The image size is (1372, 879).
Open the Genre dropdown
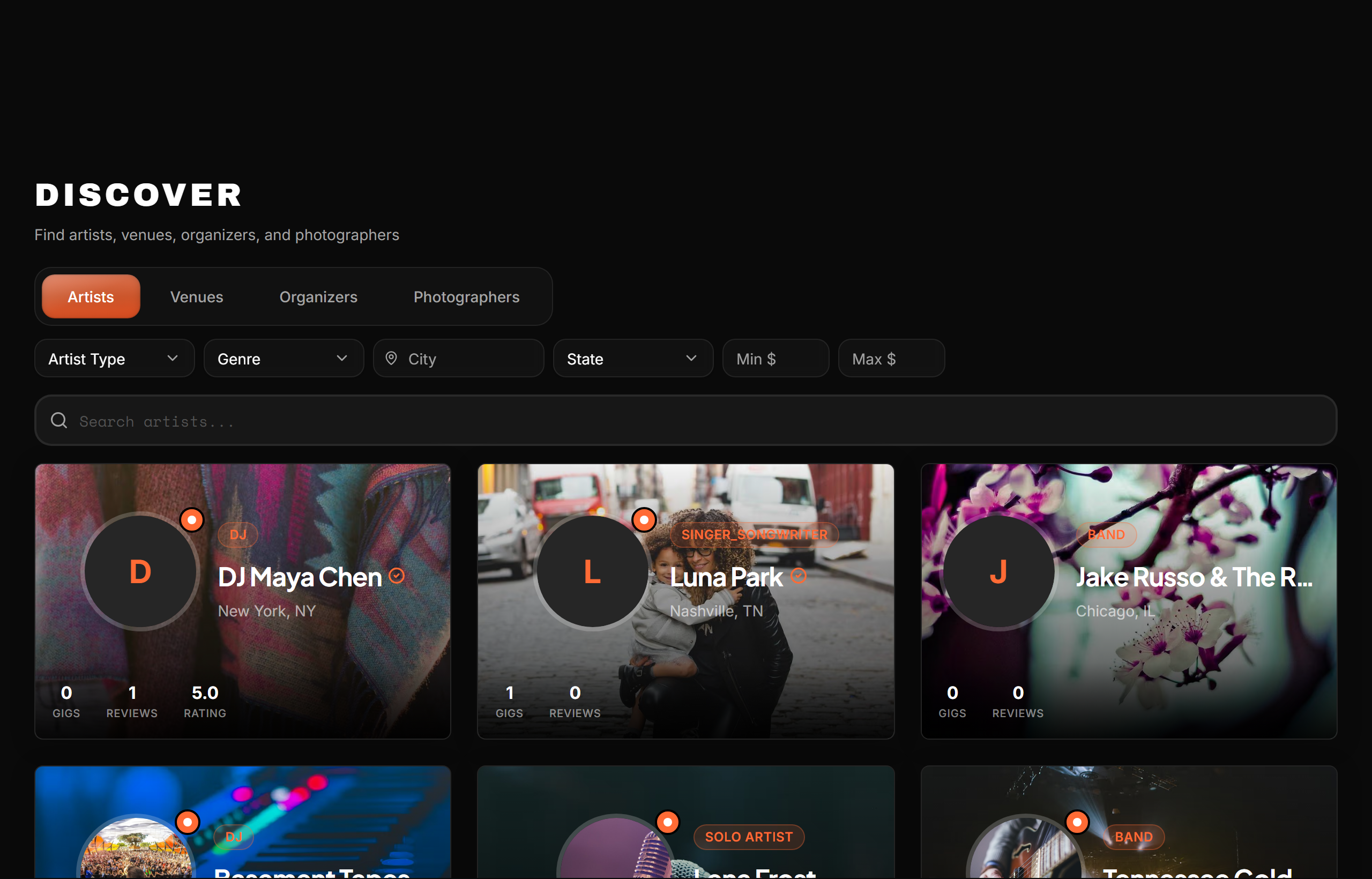(x=284, y=359)
